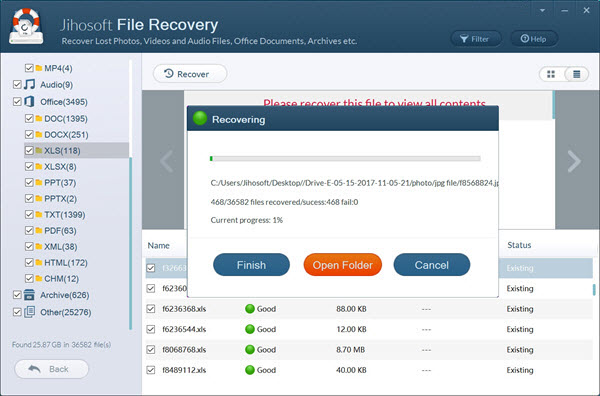The width and height of the screenshot is (600, 396).
Task: Toggle the DOC(1395) checkbox
Action: click(29, 119)
